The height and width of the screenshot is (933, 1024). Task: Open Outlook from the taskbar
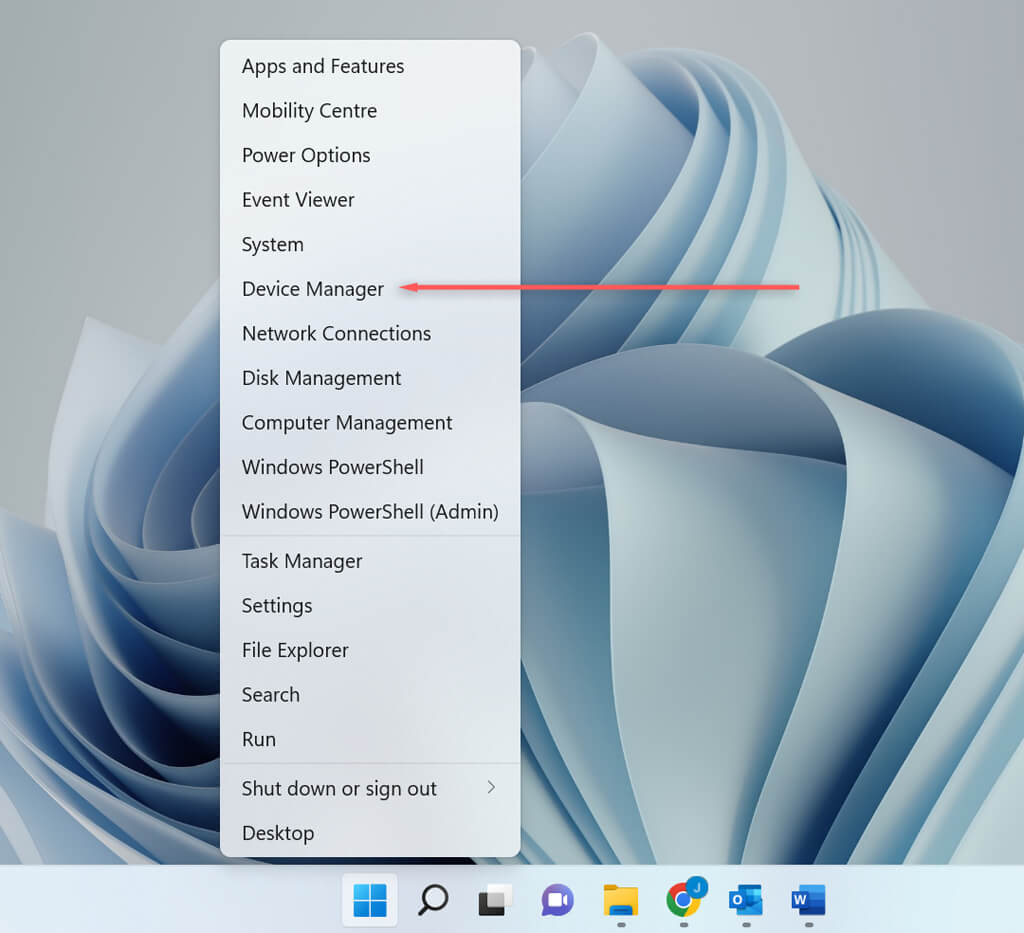pos(746,900)
